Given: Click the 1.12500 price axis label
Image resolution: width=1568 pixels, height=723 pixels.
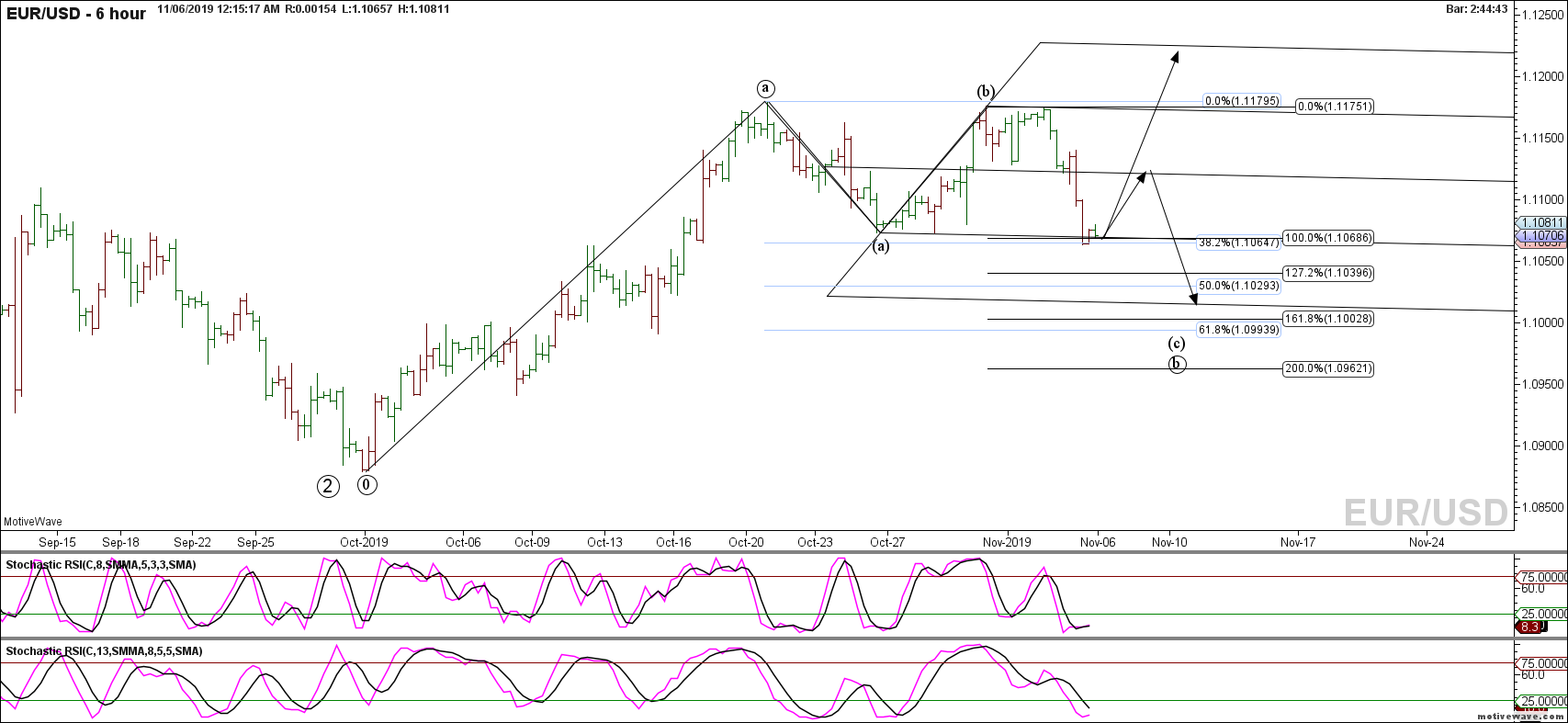Looking at the screenshot, I should point(1543,15).
